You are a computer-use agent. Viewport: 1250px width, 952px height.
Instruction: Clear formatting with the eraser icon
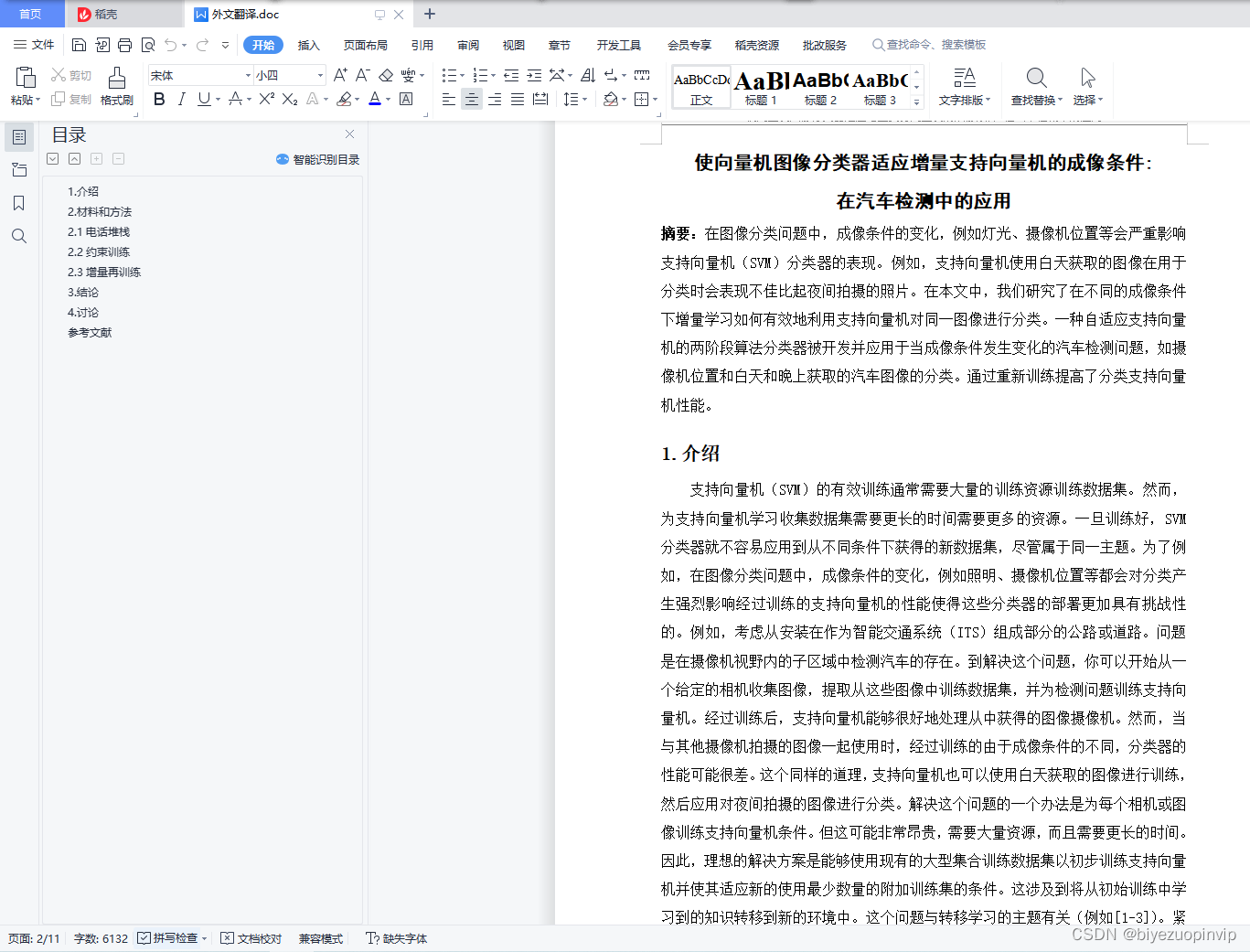tap(386, 75)
